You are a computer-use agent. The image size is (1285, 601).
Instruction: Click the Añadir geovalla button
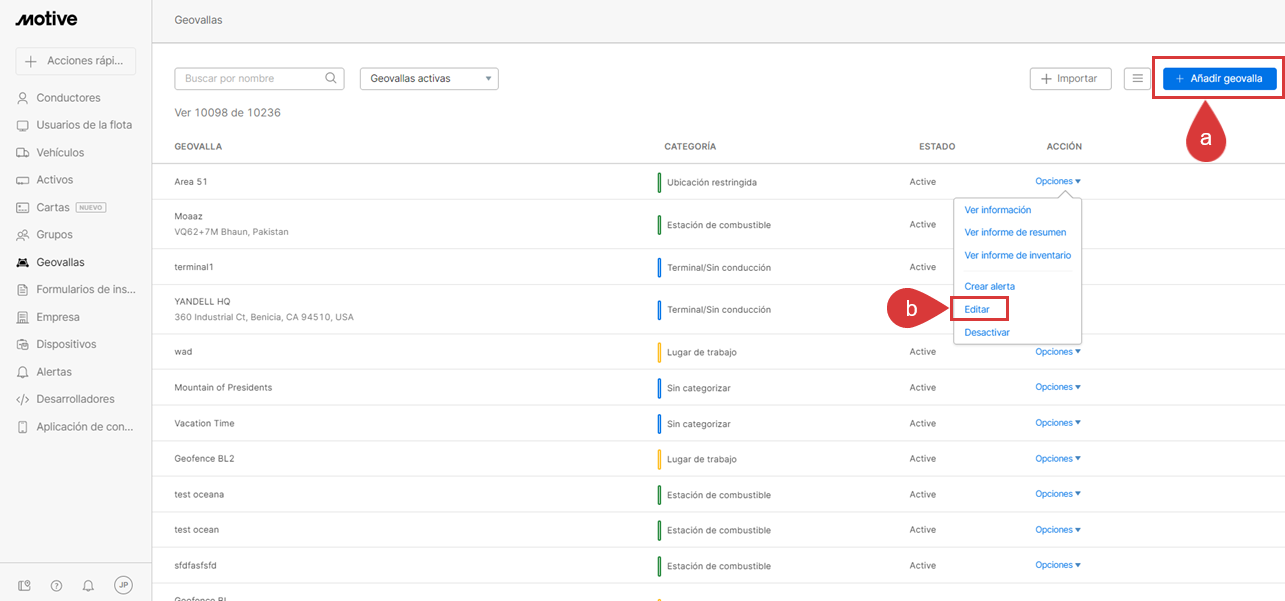click(x=1219, y=78)
